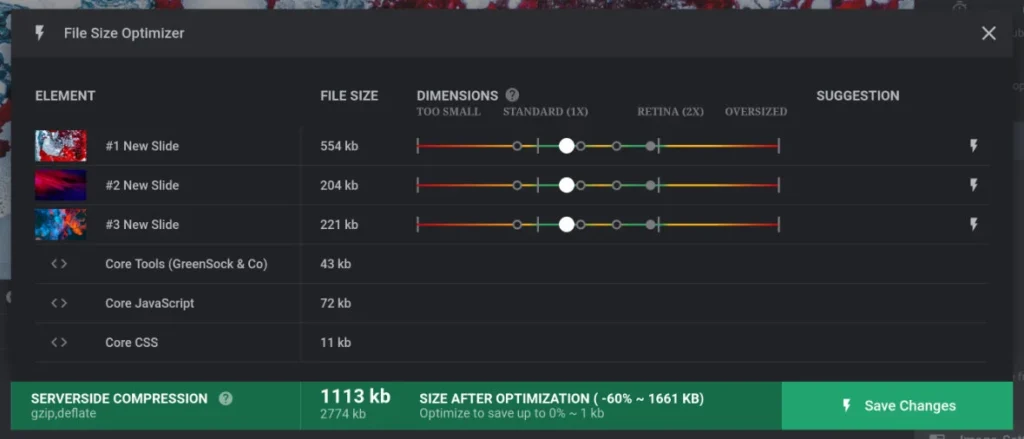This screenshot has width=1024, height=439.
Task: Save Changes in the optimizer
Action: point(897,406)
